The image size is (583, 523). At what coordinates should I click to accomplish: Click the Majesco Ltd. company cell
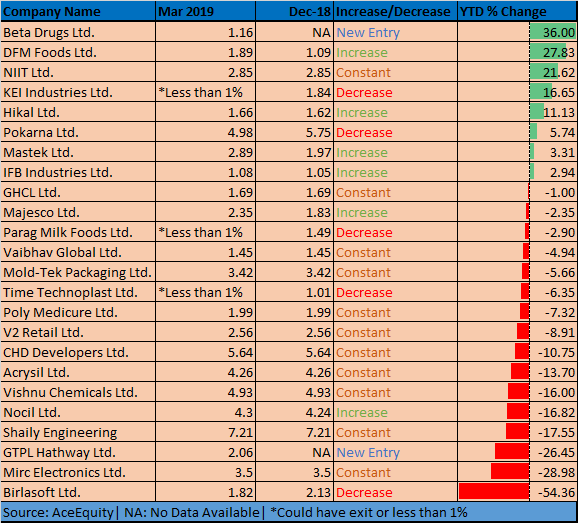point(78,213)
